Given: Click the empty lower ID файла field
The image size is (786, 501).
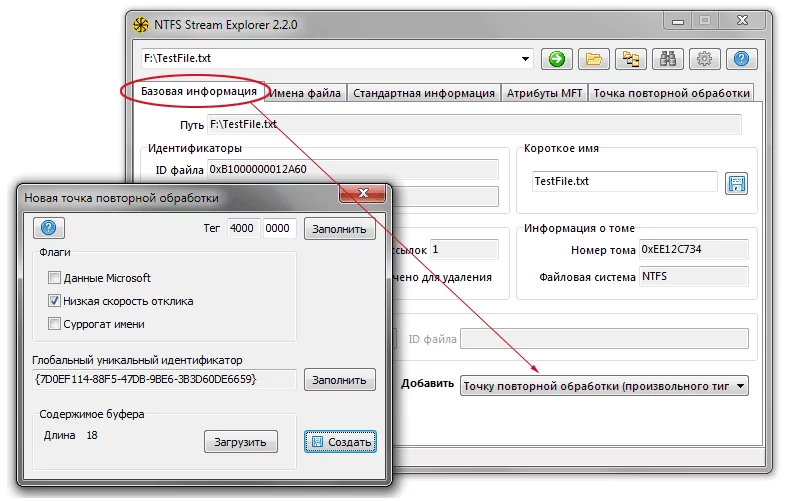Looking at the screenshot, I should pos(605,339).
